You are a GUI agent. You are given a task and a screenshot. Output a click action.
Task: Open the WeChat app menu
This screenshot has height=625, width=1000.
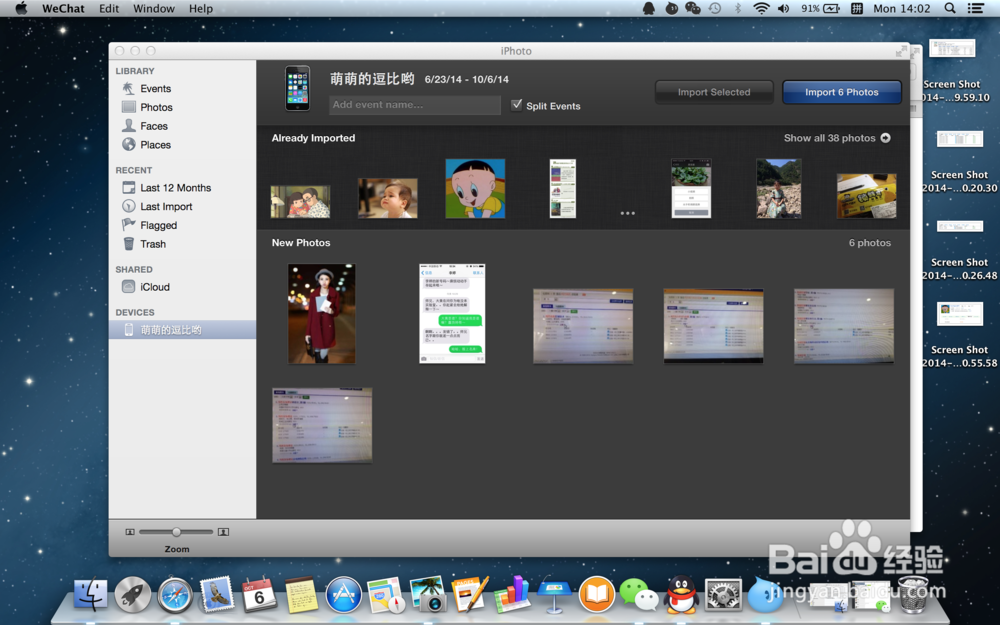[63, 8]
